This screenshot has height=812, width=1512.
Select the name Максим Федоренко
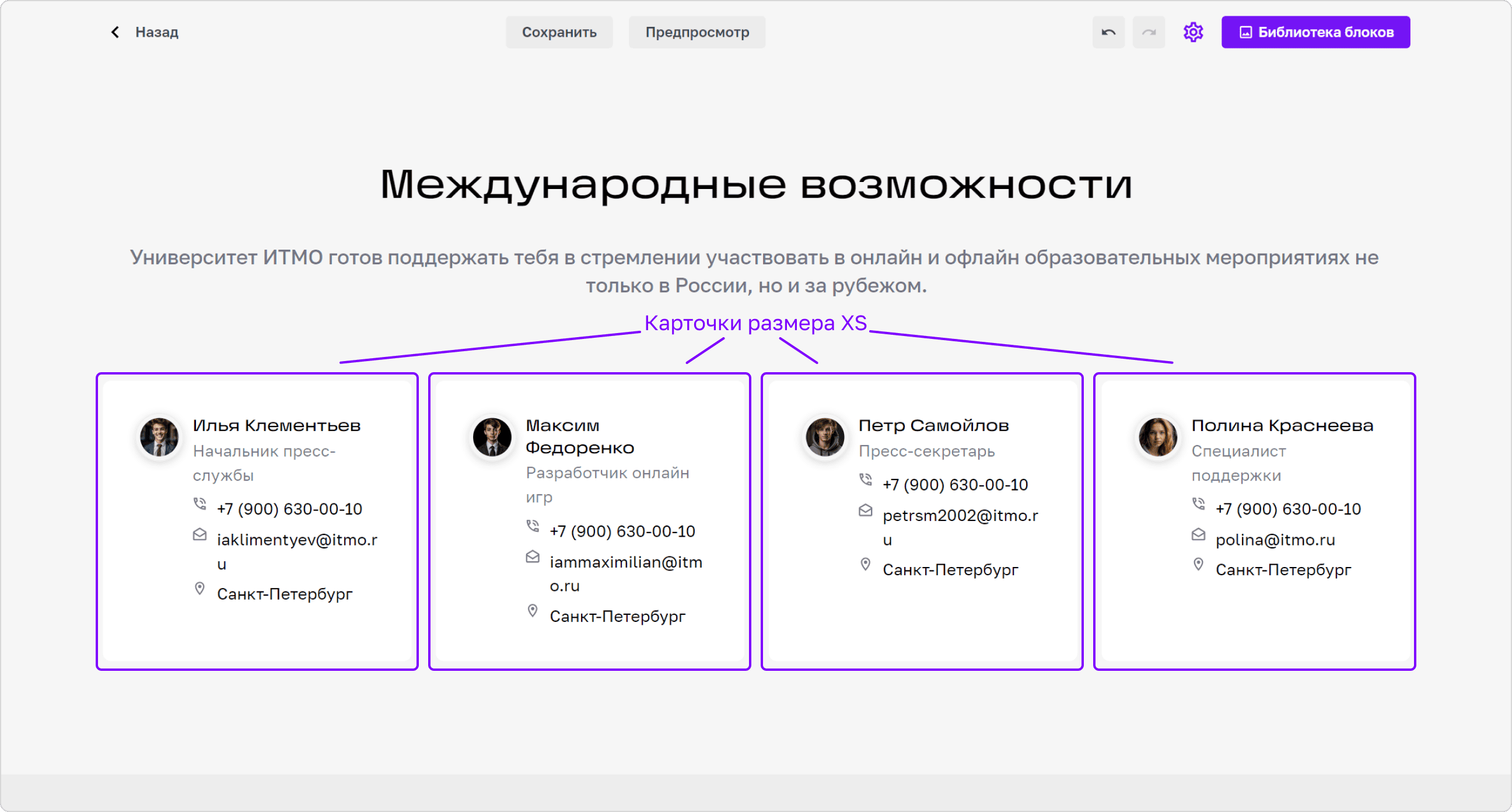click(580, 436)
